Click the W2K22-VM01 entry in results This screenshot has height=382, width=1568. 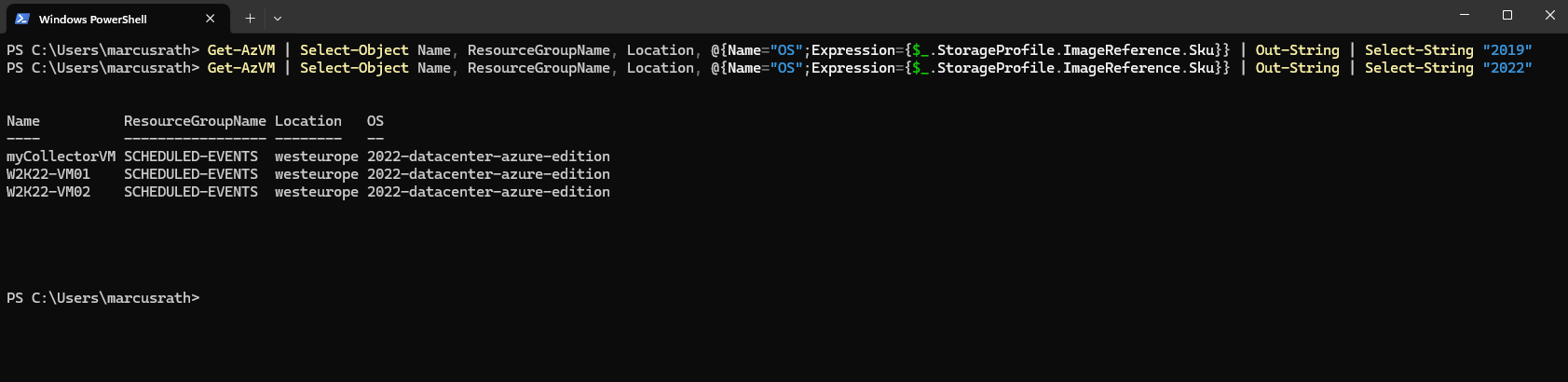point(48,174)
